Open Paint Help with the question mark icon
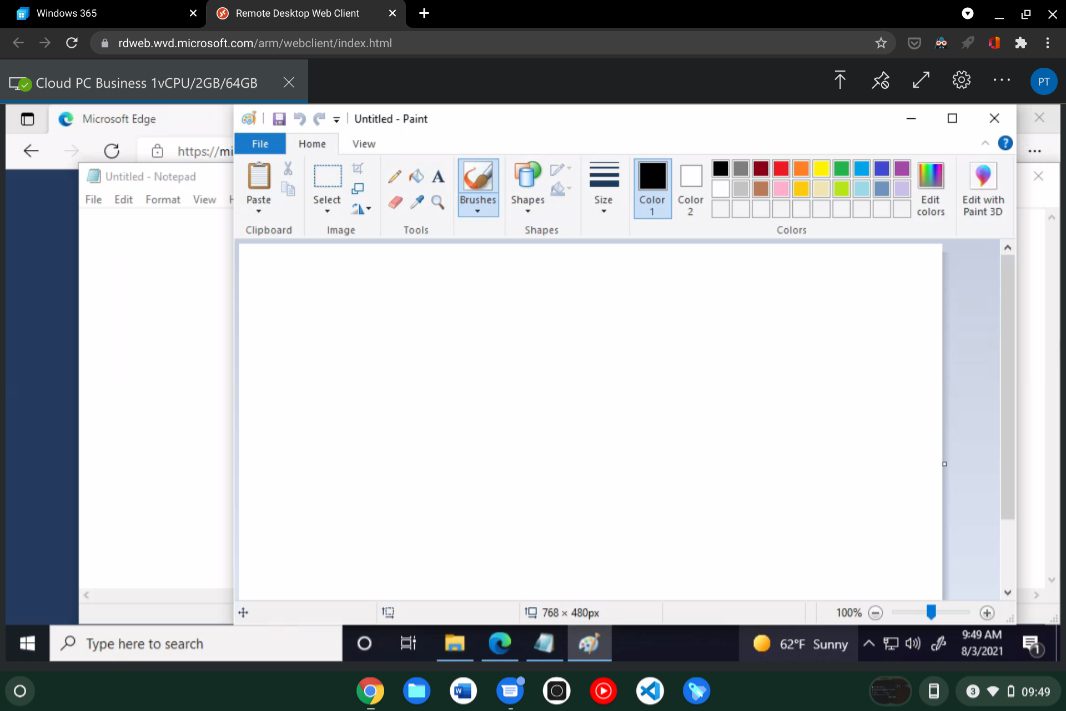Image resolution: width=1066 pixels, height=711 pixels. [x=1005, y=143]
